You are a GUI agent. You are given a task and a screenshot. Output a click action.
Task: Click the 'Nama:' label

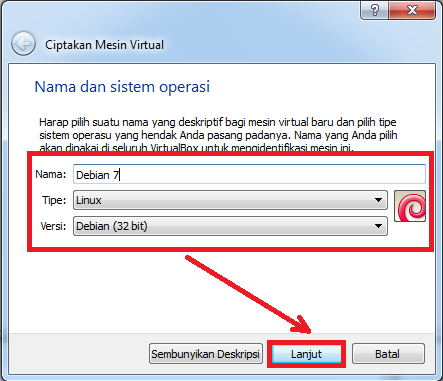click(51, 174)
